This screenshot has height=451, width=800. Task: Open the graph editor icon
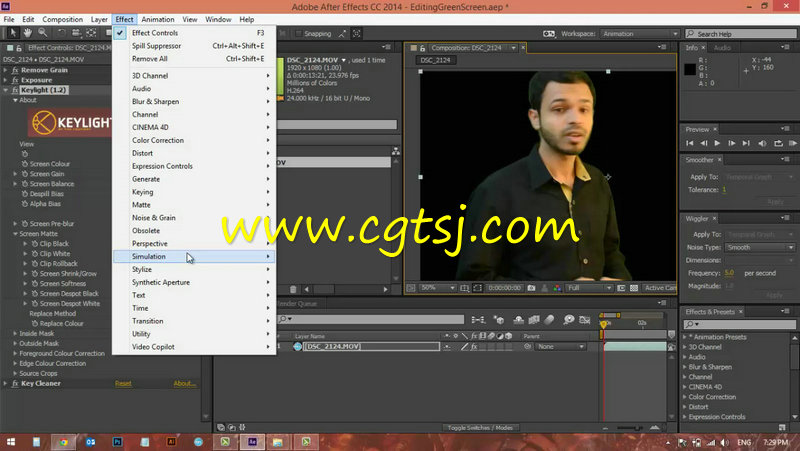click(585, 320)
